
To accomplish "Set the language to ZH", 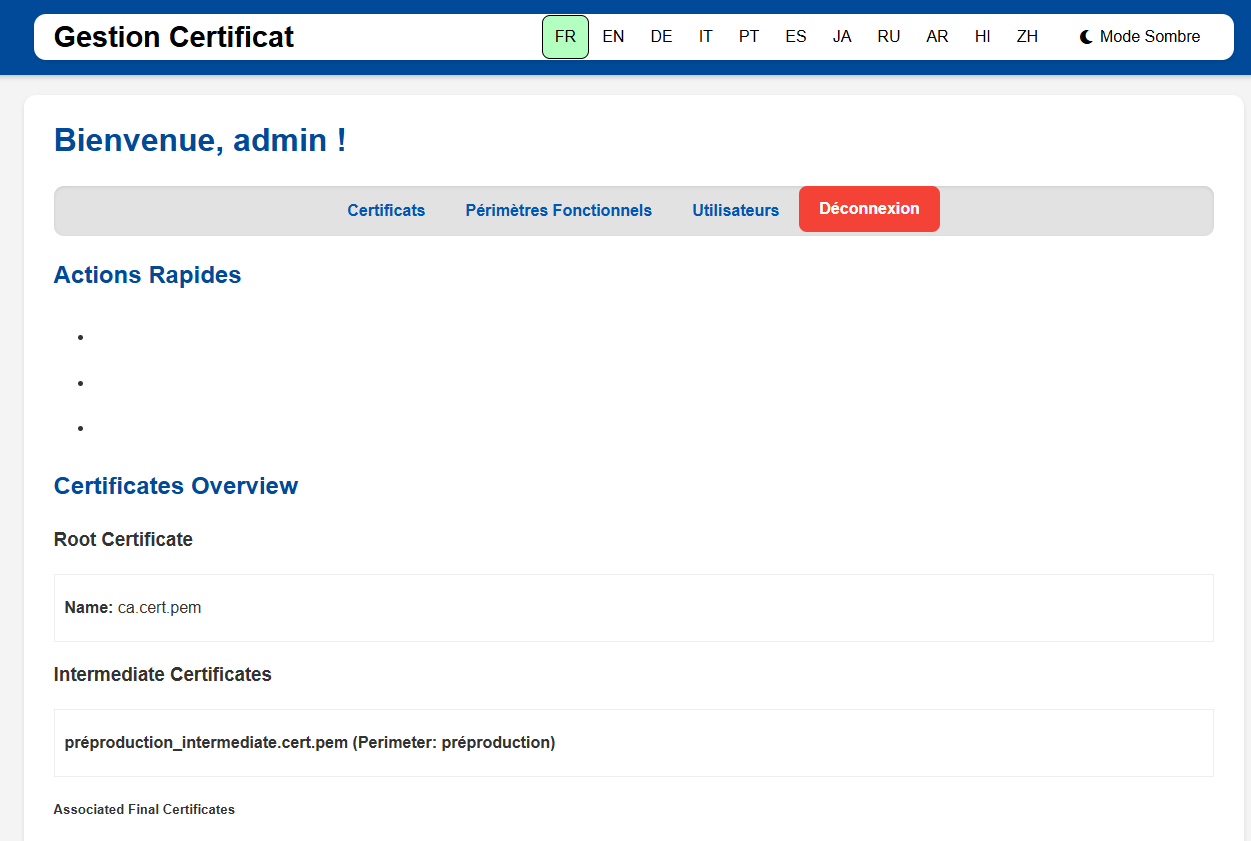I will pos(1027,37).
